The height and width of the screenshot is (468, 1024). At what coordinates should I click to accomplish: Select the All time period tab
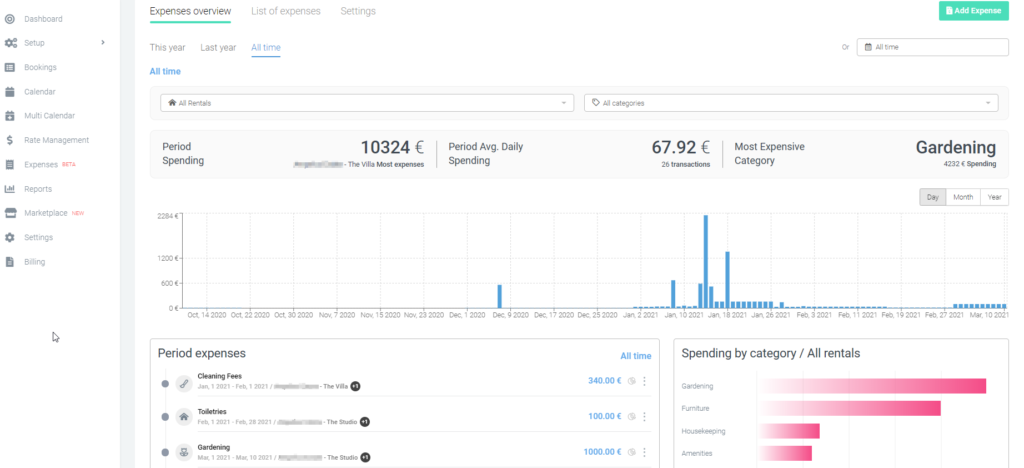click(266, 48)
